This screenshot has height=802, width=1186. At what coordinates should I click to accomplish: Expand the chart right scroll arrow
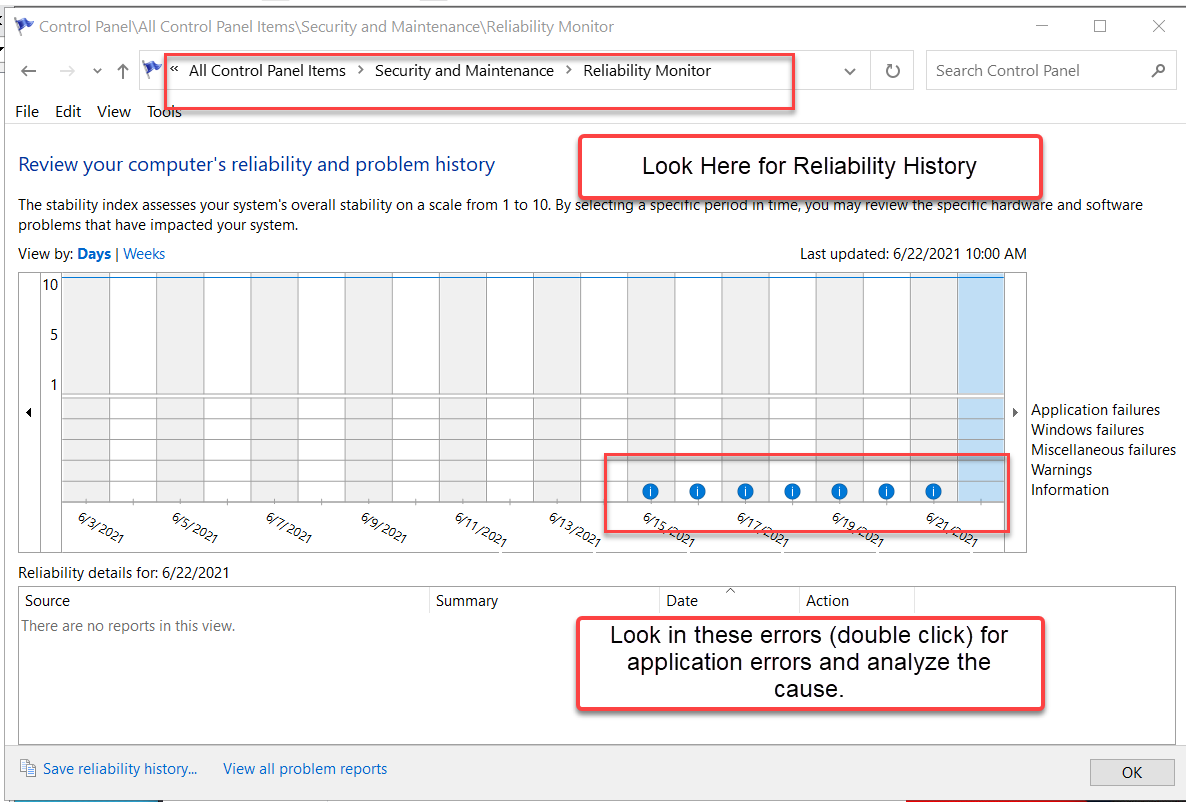pyautogui.click(x=1015, y=411)
